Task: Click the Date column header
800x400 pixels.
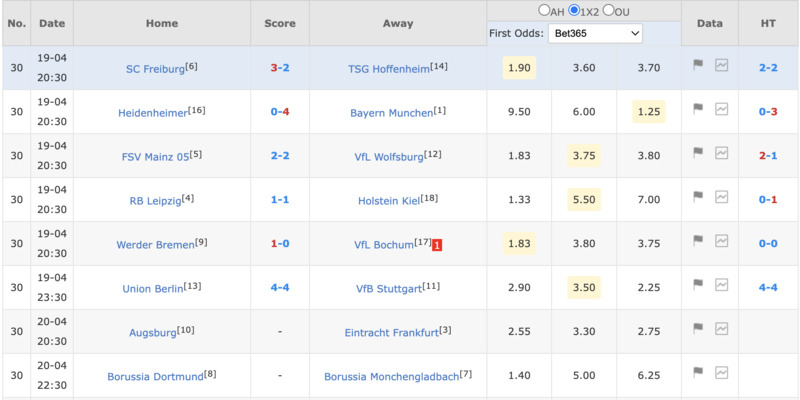Action: coord(52,23)
